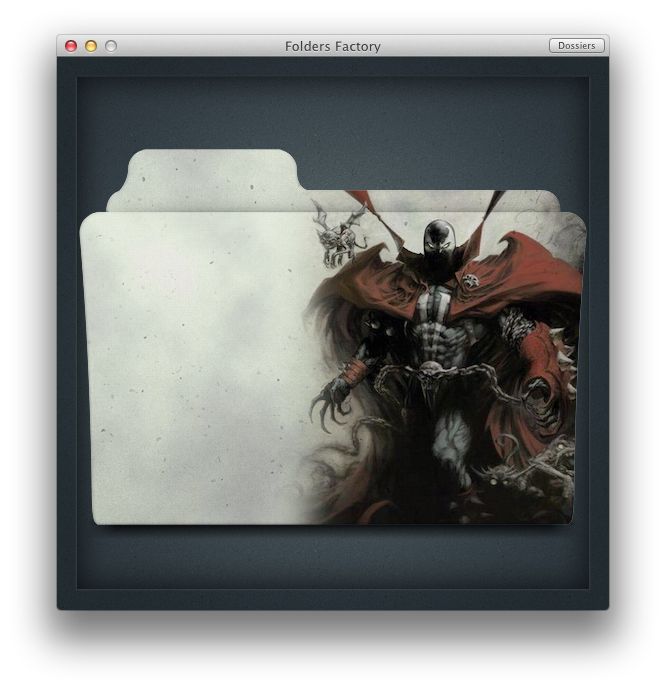Select the Spawn folder icon preview
666x689 pixels.
click(333, 337)
